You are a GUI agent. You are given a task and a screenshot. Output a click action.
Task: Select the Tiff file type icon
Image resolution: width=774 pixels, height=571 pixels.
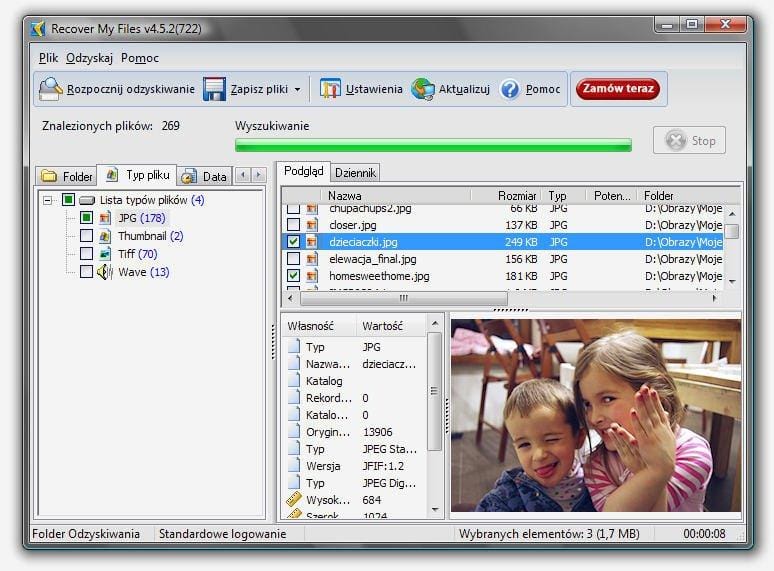(x=105, y=254)
